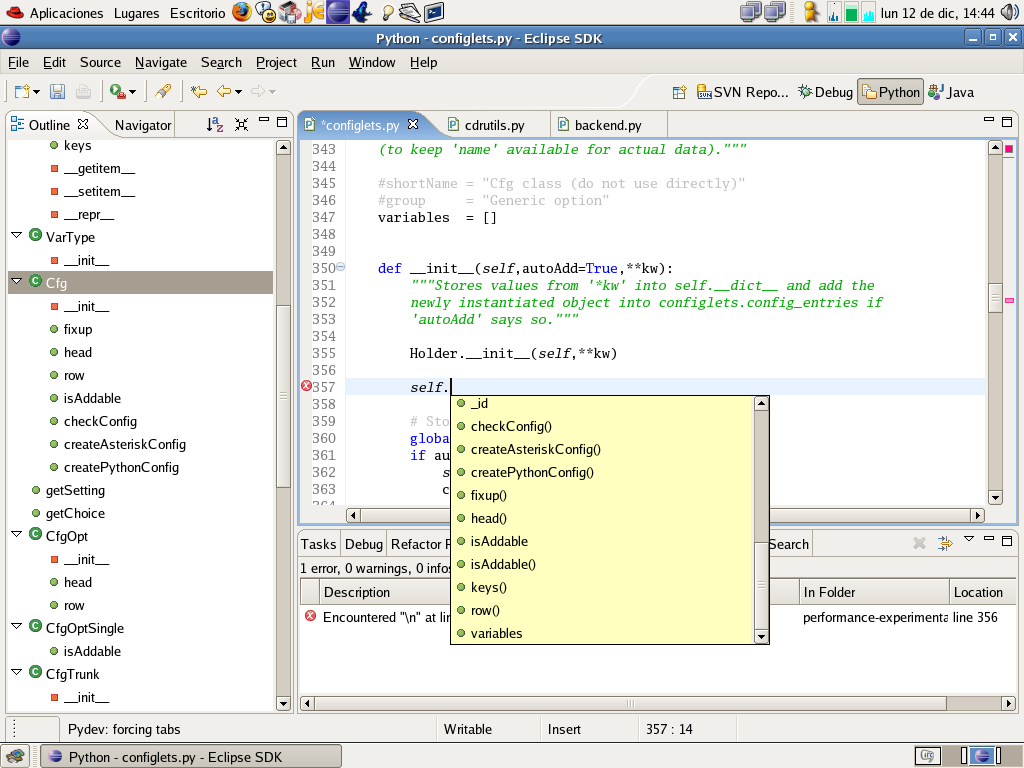Screen dimensions: 1024x768
Task: Click the Save disk icon
Action: tap(57, 91)
